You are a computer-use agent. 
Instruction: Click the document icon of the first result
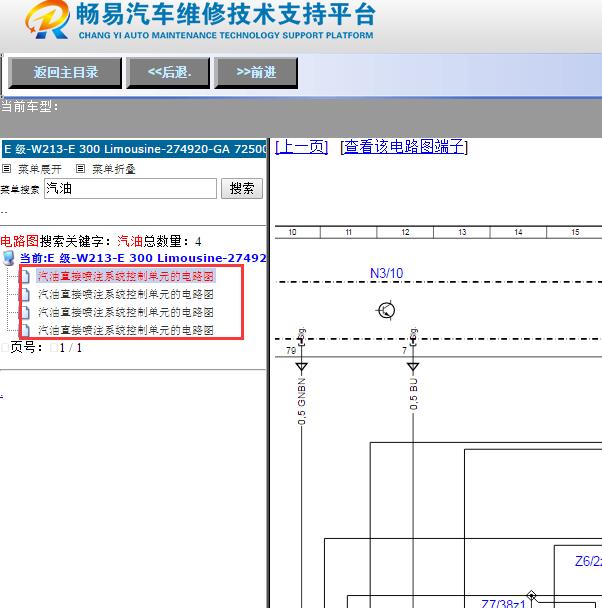click(x=25, y=276)
